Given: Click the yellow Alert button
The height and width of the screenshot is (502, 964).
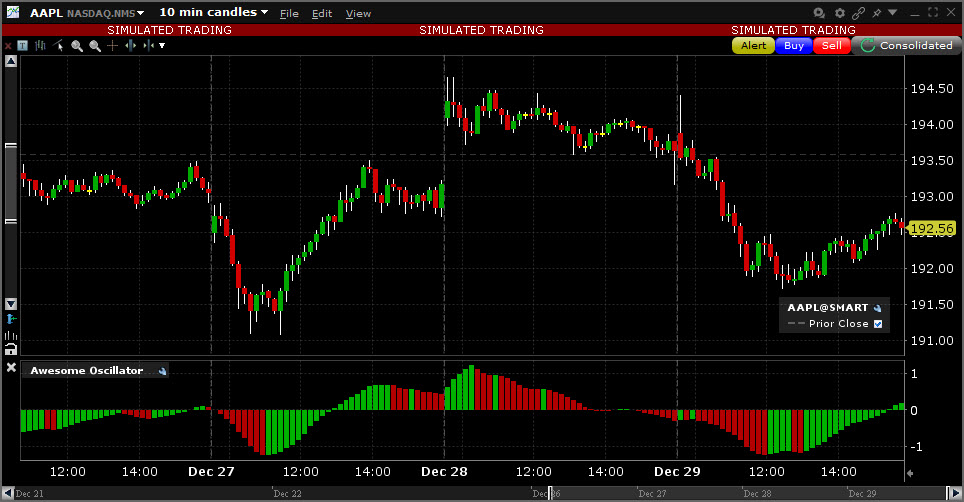Looking at the screenshot, I should click(x=753, y=45).
